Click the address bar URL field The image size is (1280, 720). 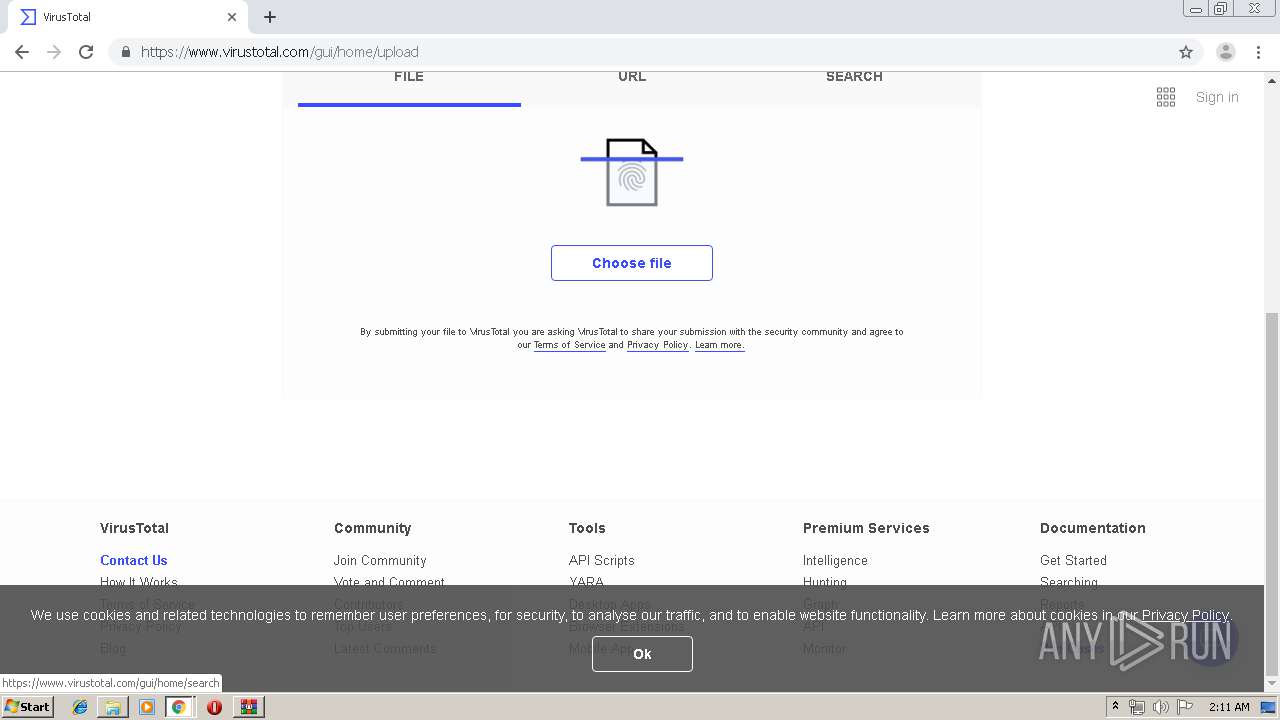640,52
